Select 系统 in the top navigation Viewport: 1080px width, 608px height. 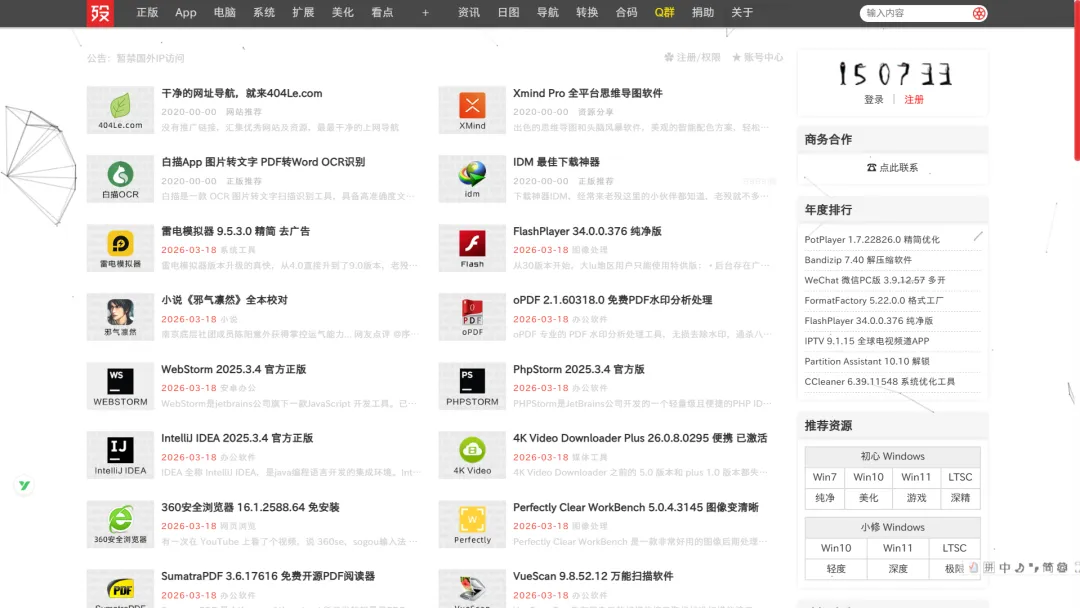click(264, 12)
